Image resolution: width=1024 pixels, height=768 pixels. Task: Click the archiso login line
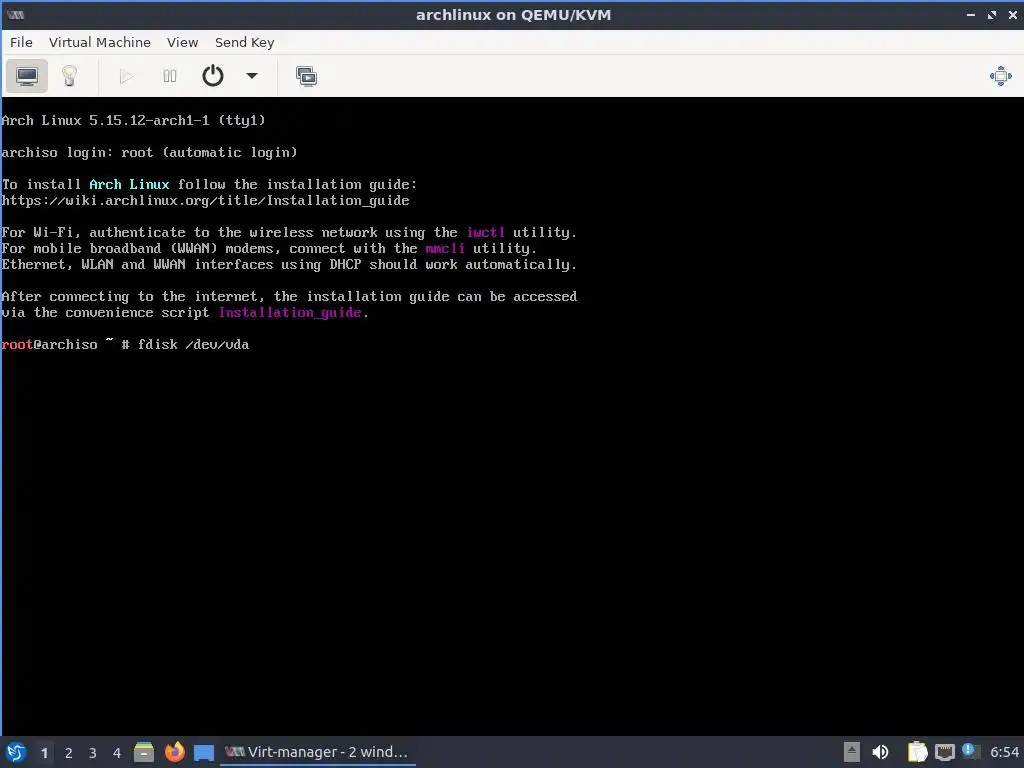coord(150,152)
